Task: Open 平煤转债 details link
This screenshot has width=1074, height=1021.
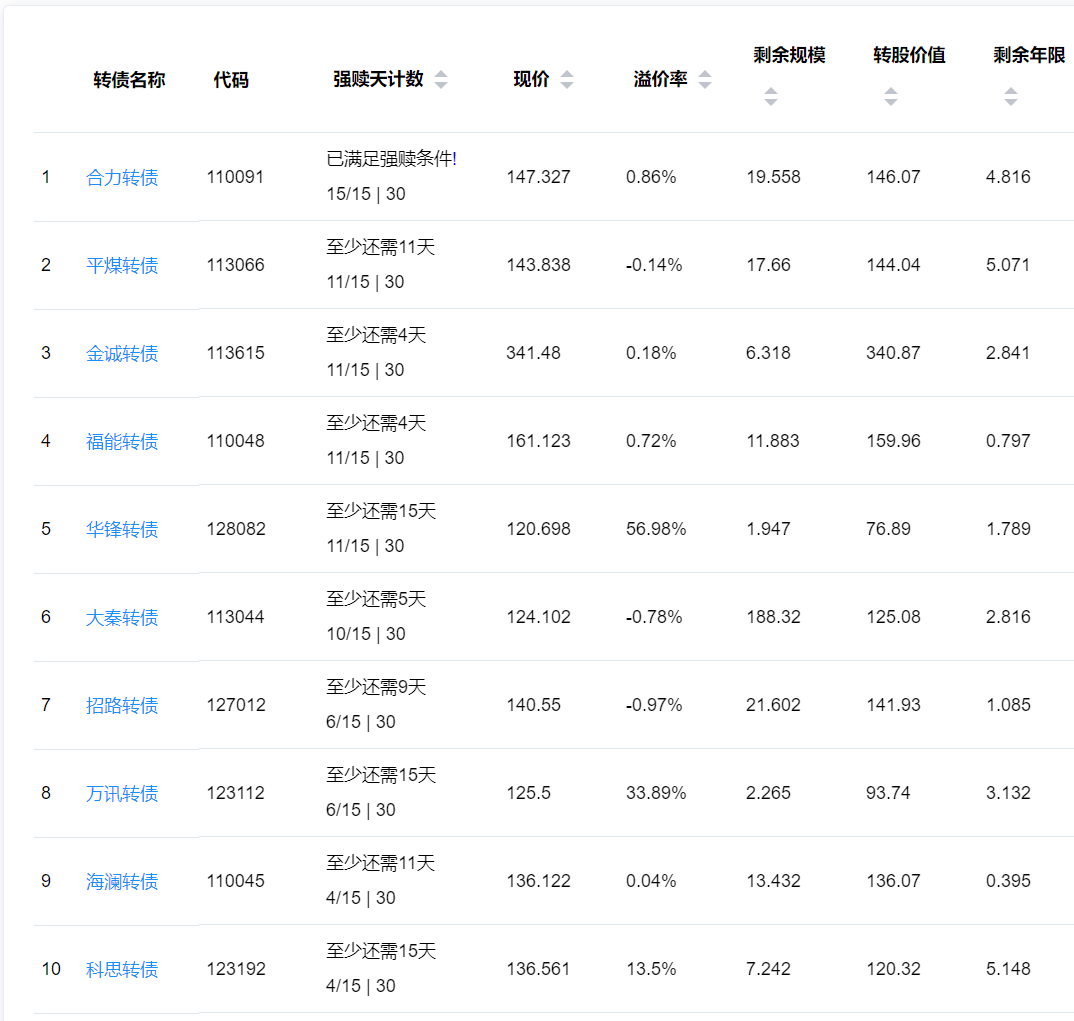Action: click(122, 266)
